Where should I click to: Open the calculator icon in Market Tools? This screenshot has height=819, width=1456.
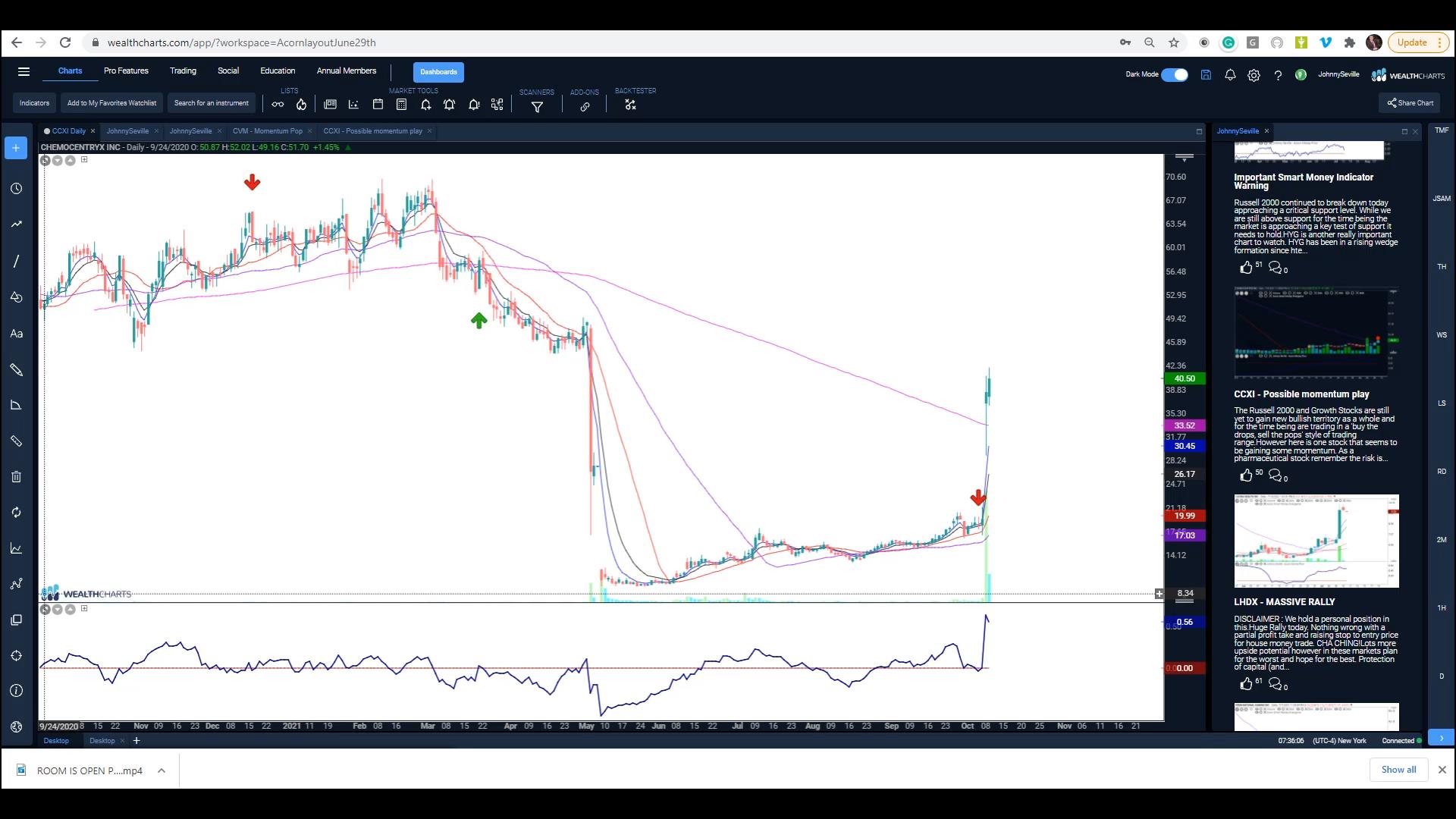(401, 105)
